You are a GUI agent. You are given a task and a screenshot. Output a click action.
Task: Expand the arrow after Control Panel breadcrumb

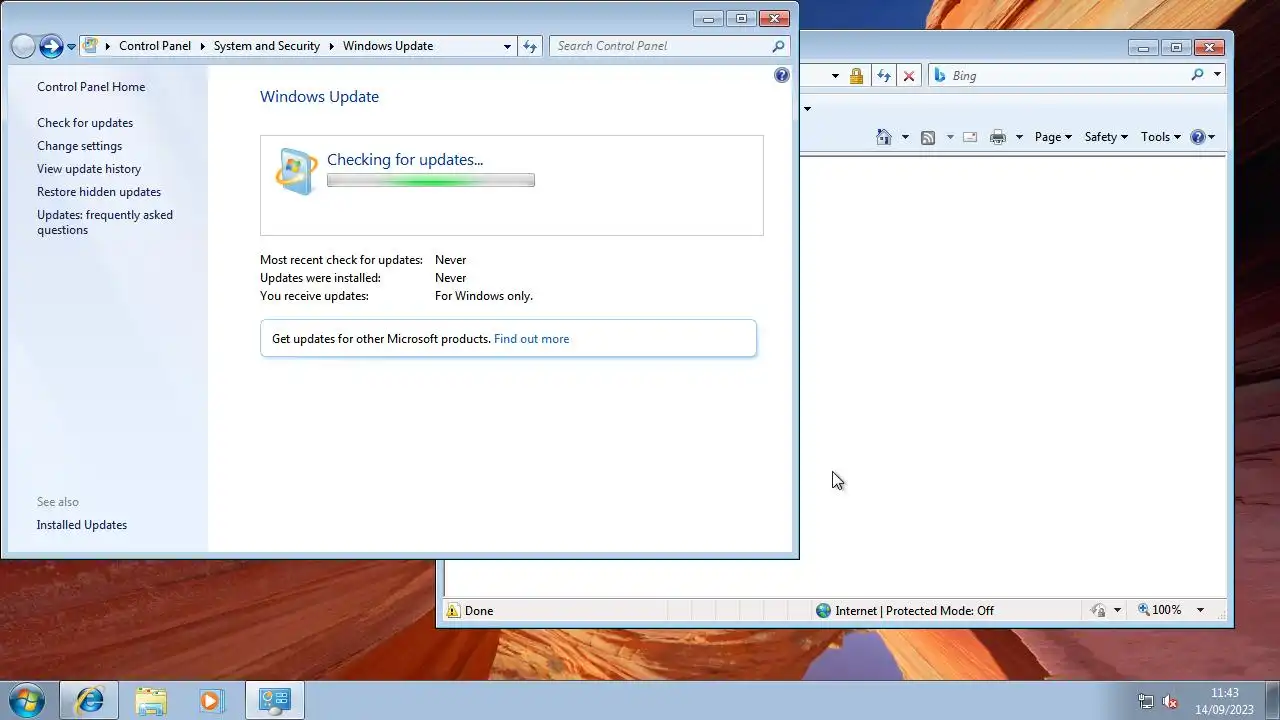point(202,46)
